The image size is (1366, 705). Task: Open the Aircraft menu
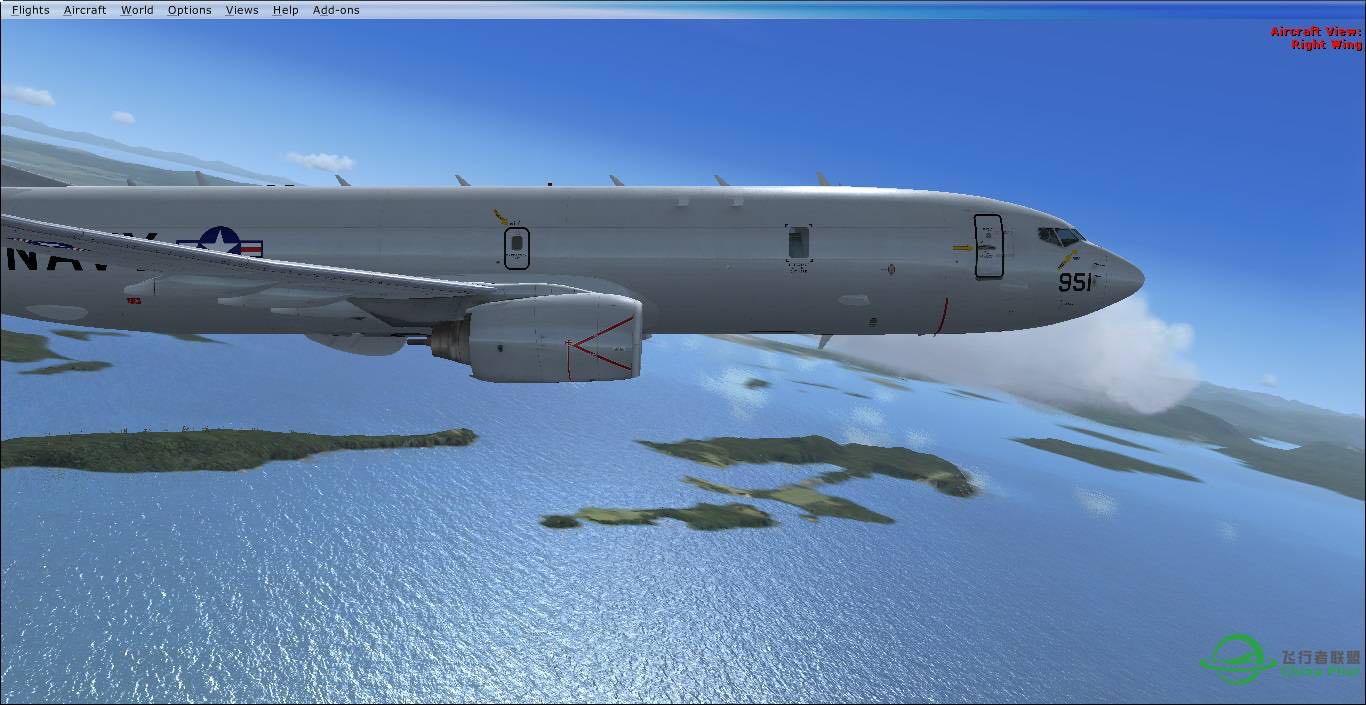point(85,10)
